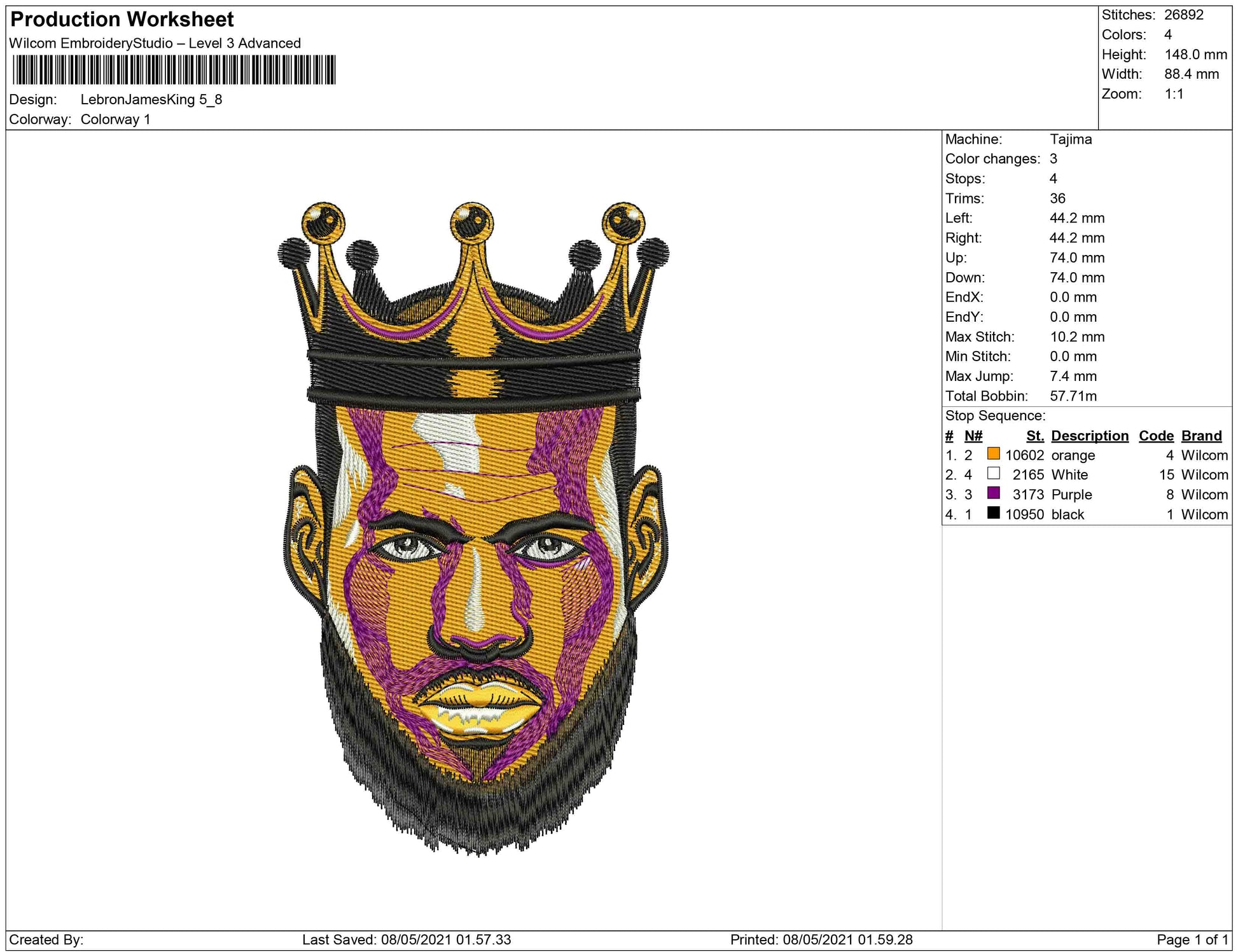Image resolution: width=1238 pixels, height=952 pixels.
Task: Click the white thread color swatch
Action: click(x=993, y=474)
